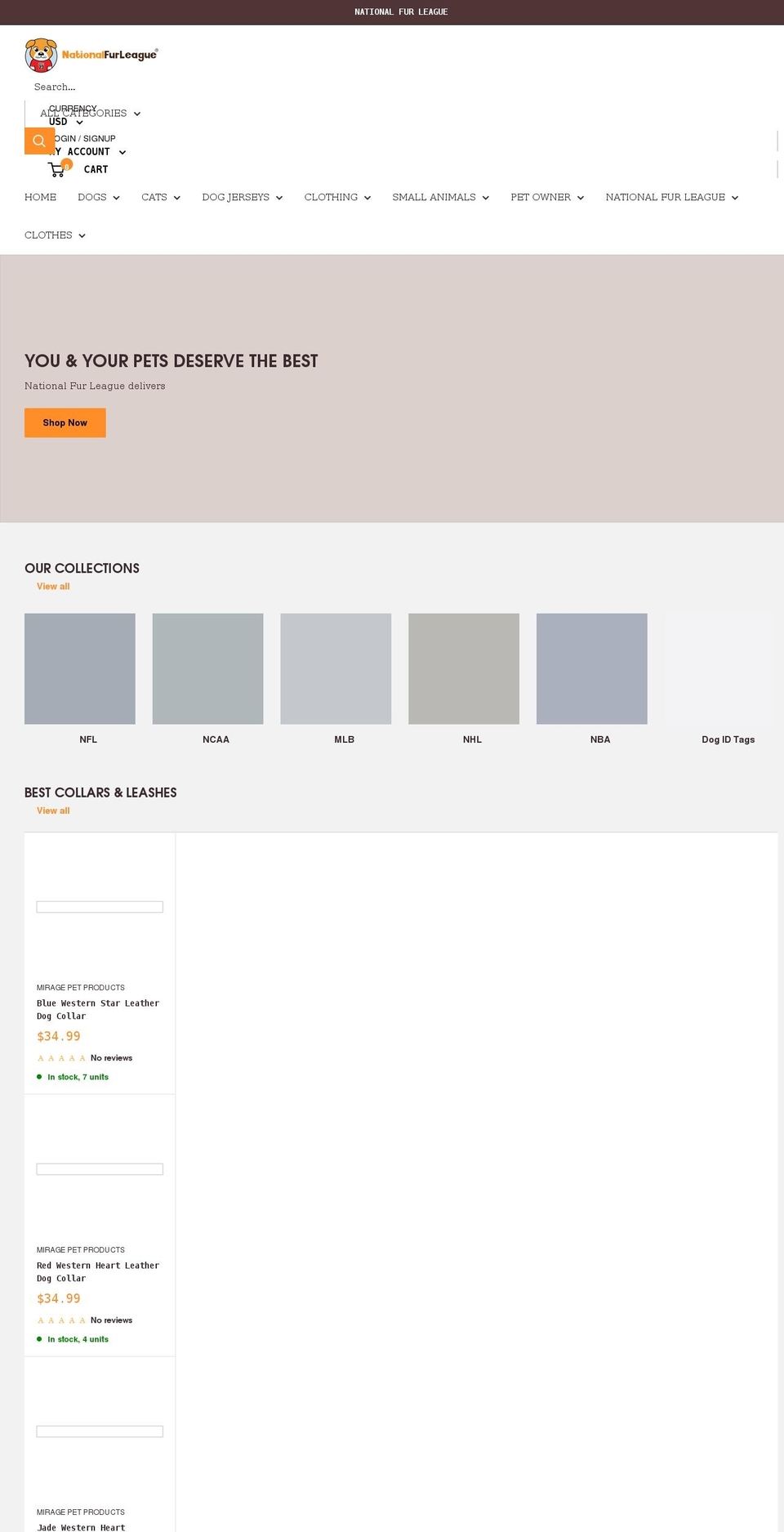View all under Our Collections
The image size is (784, 1532).
click(53, 587)
